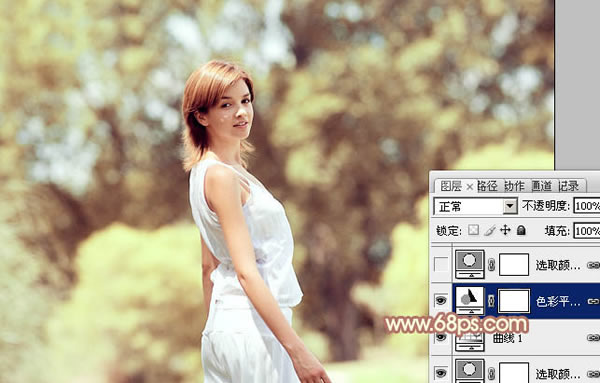600x383 pixels.
Task: Click the lock all padlock icon
Action: (x=521, y=230)
